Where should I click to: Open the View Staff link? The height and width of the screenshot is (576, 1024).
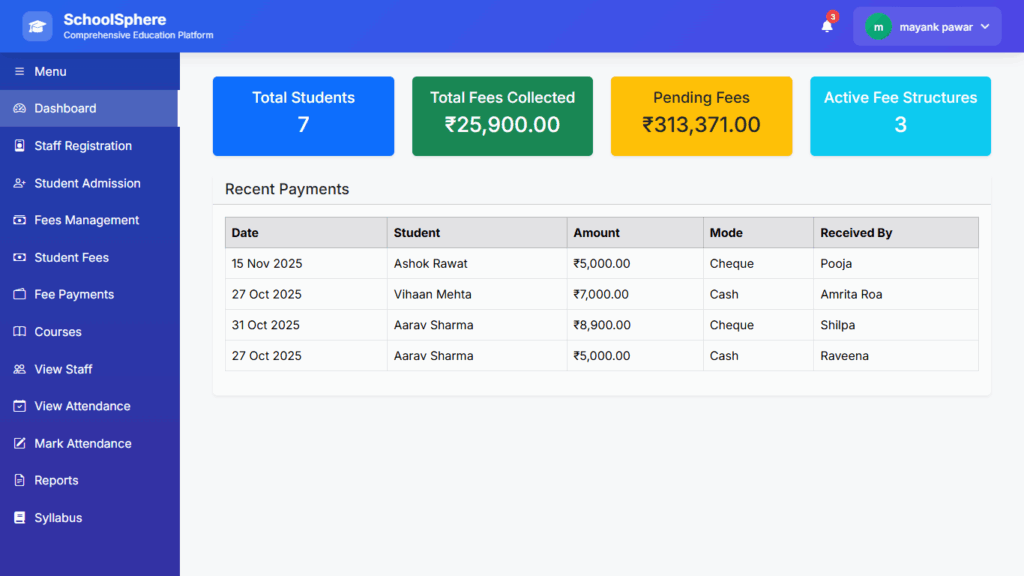click(x=63, y=369)
